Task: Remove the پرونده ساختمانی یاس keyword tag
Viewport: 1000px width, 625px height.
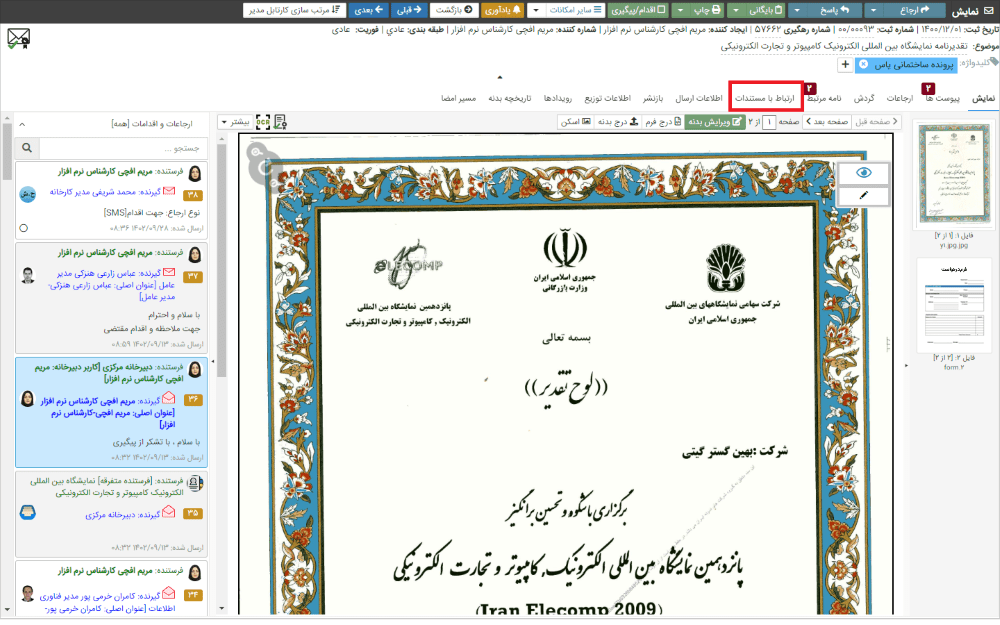Action: [862, 65]
